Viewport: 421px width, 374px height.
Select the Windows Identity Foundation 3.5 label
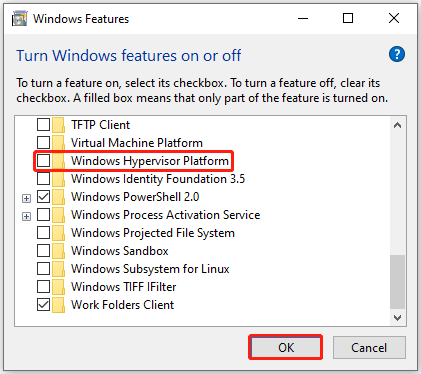158,179
